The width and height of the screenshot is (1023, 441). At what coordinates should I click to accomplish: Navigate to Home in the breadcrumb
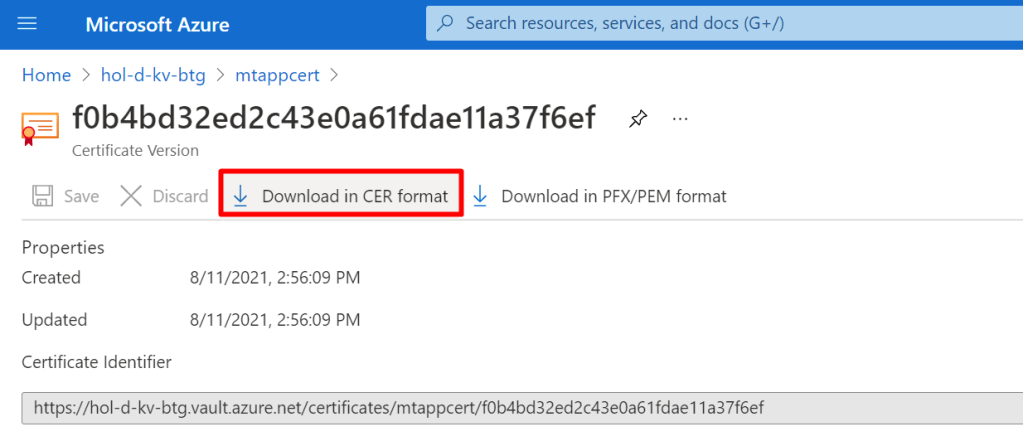[x=46, y=75]
